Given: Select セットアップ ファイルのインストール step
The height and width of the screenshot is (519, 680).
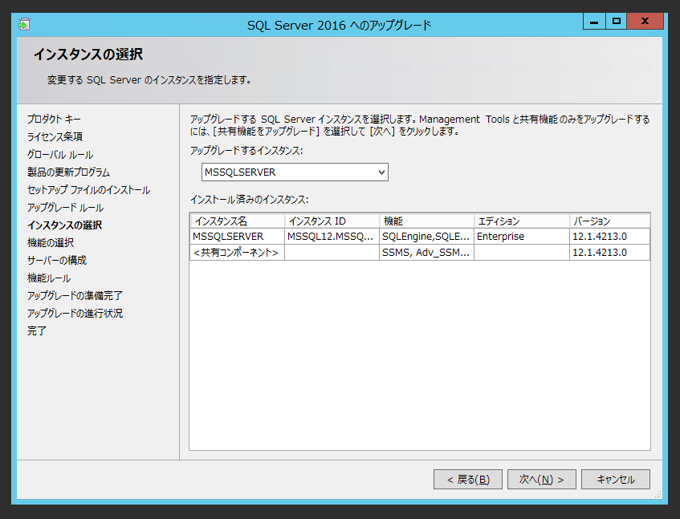Looking at the screenshot, I should [88, 190].
